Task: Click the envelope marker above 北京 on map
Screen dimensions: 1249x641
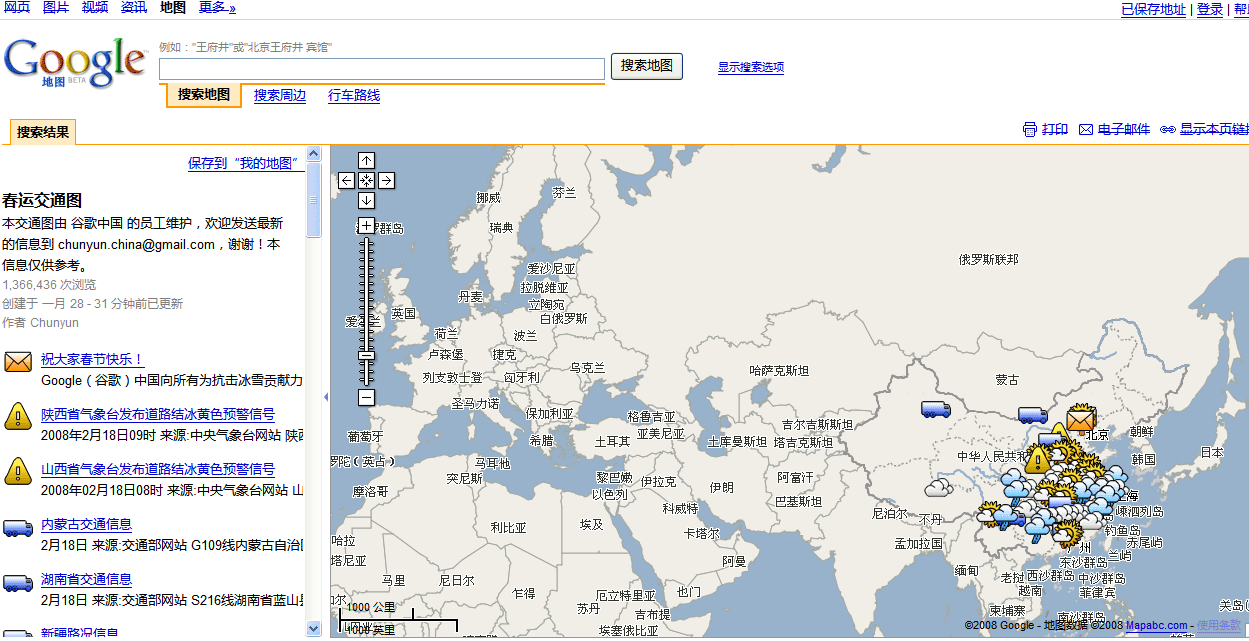Action: [1080, 419]
